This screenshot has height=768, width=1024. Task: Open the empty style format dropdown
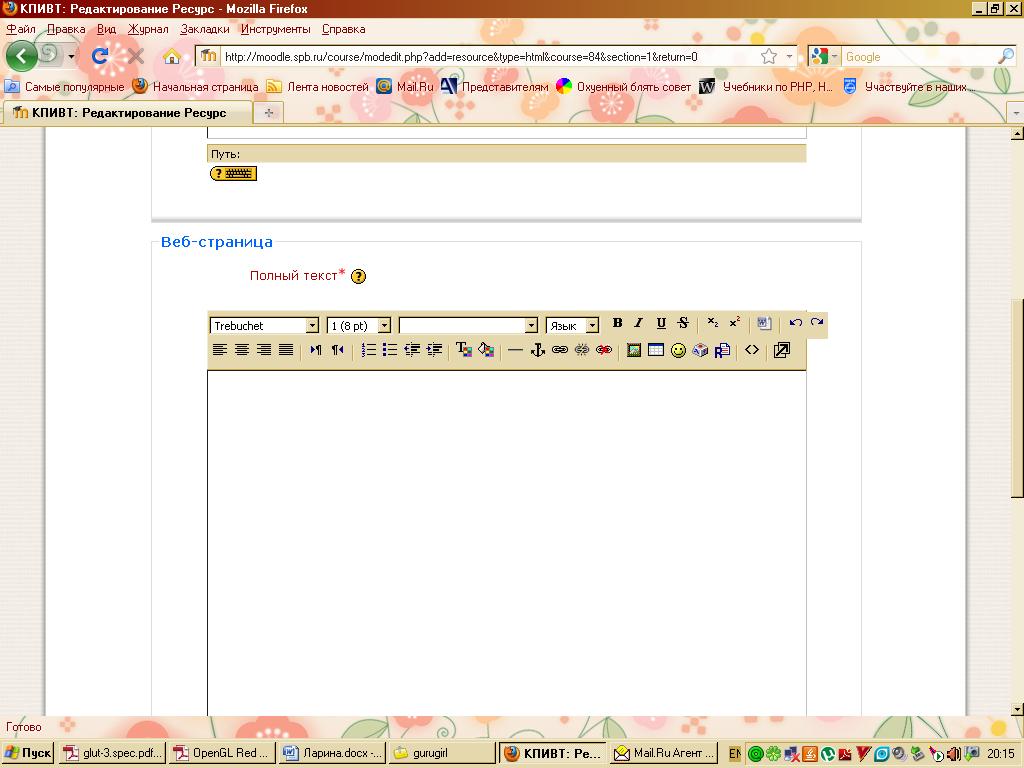[x=468, y=325]
